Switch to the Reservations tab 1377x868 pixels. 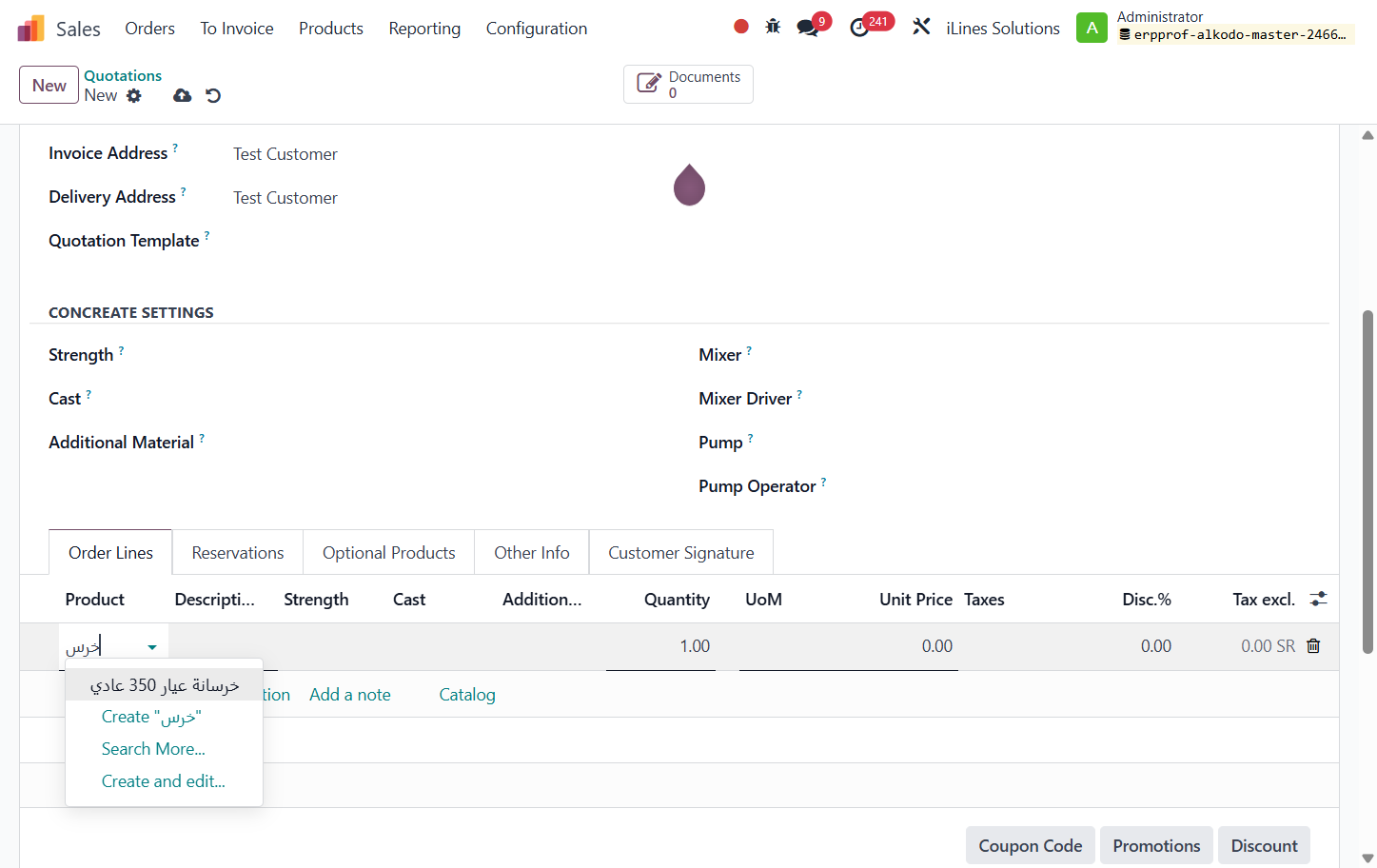(238, 553)
